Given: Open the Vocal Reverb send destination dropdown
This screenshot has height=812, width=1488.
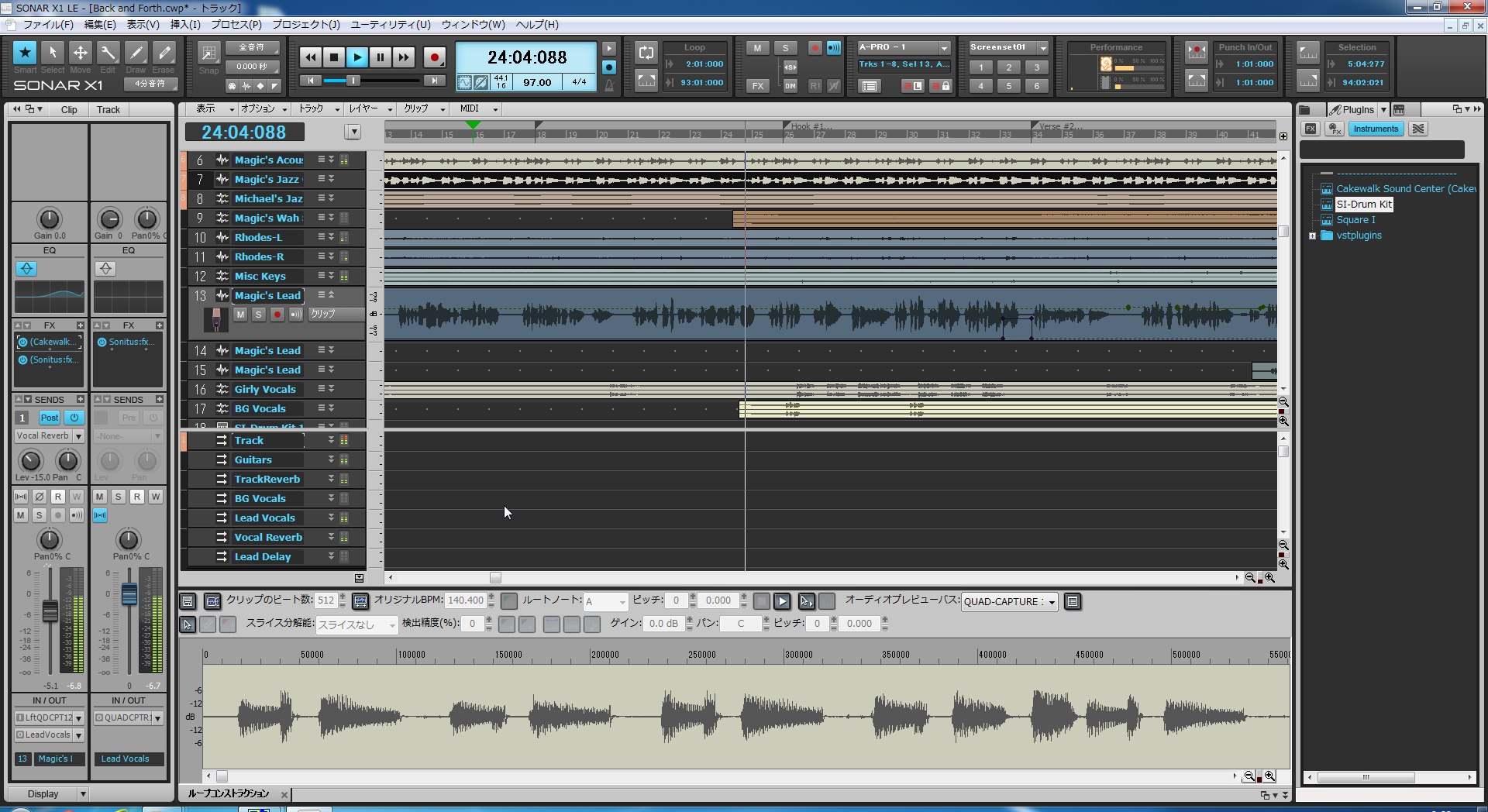Looking at the screenshot, I should (x=78, y=436).
